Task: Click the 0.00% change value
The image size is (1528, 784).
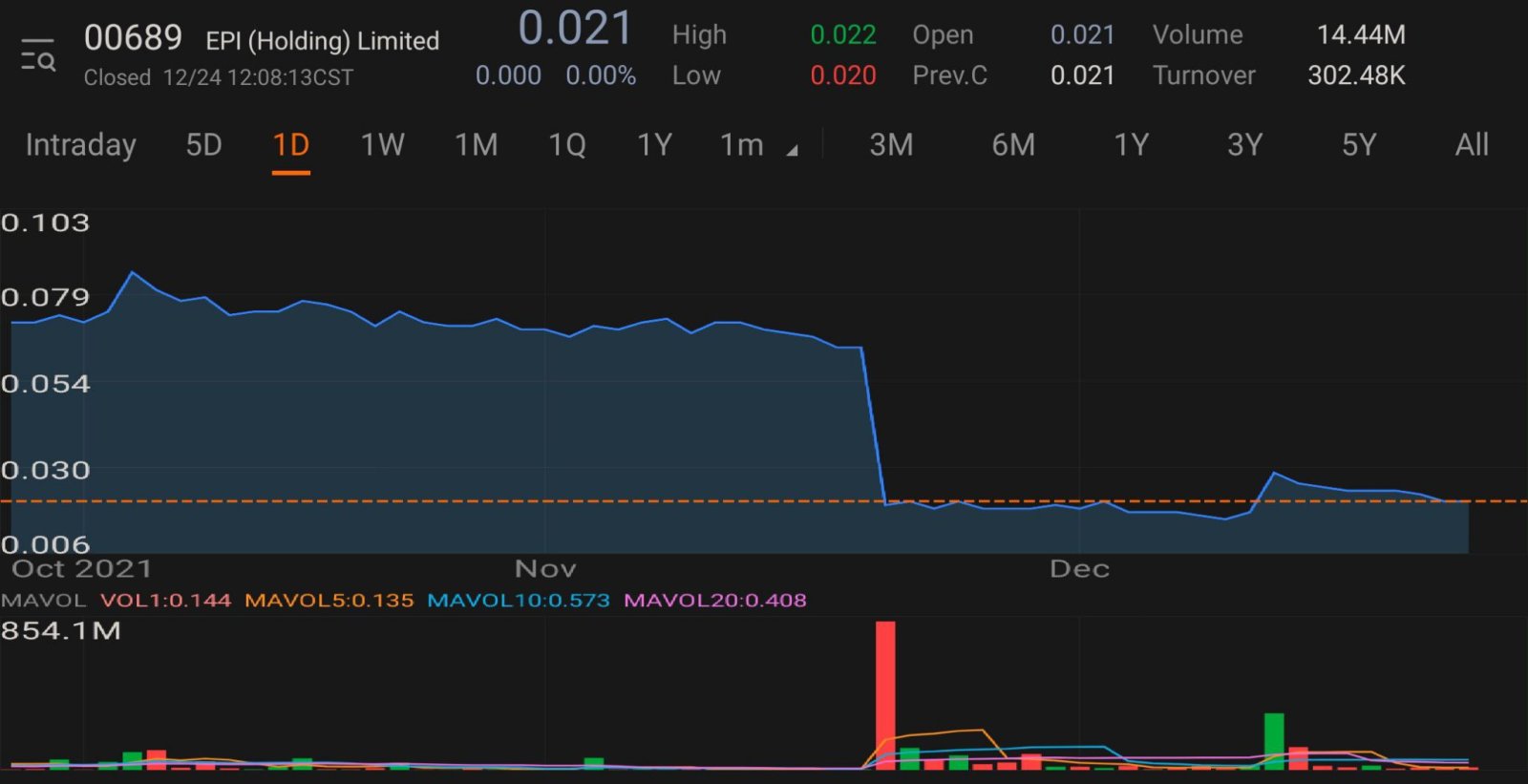Action: point(601,75)
